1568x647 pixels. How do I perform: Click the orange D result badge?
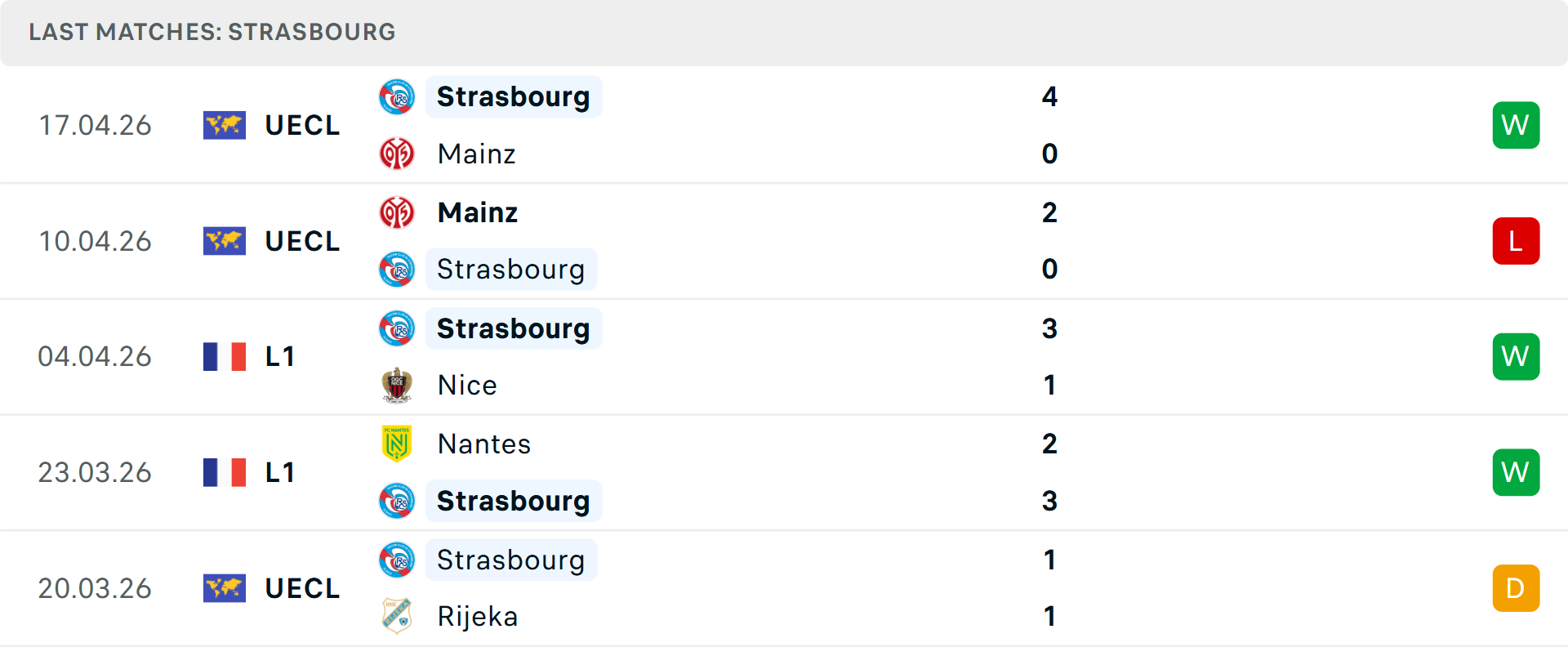pos(1516,588)
